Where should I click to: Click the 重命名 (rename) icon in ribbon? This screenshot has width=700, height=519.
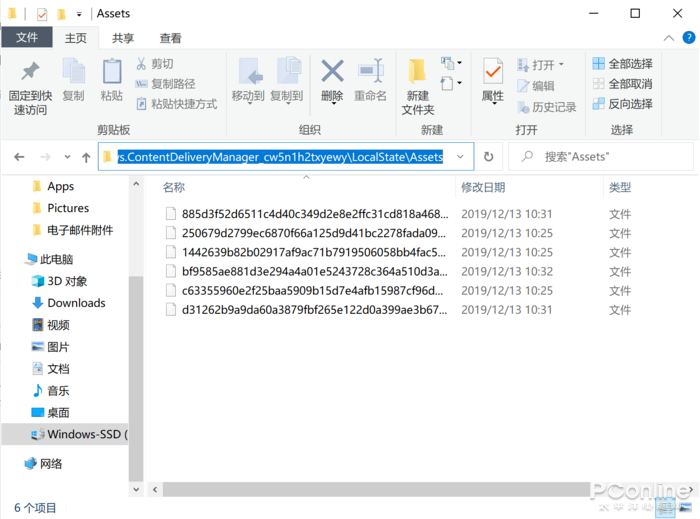(370, 72)
